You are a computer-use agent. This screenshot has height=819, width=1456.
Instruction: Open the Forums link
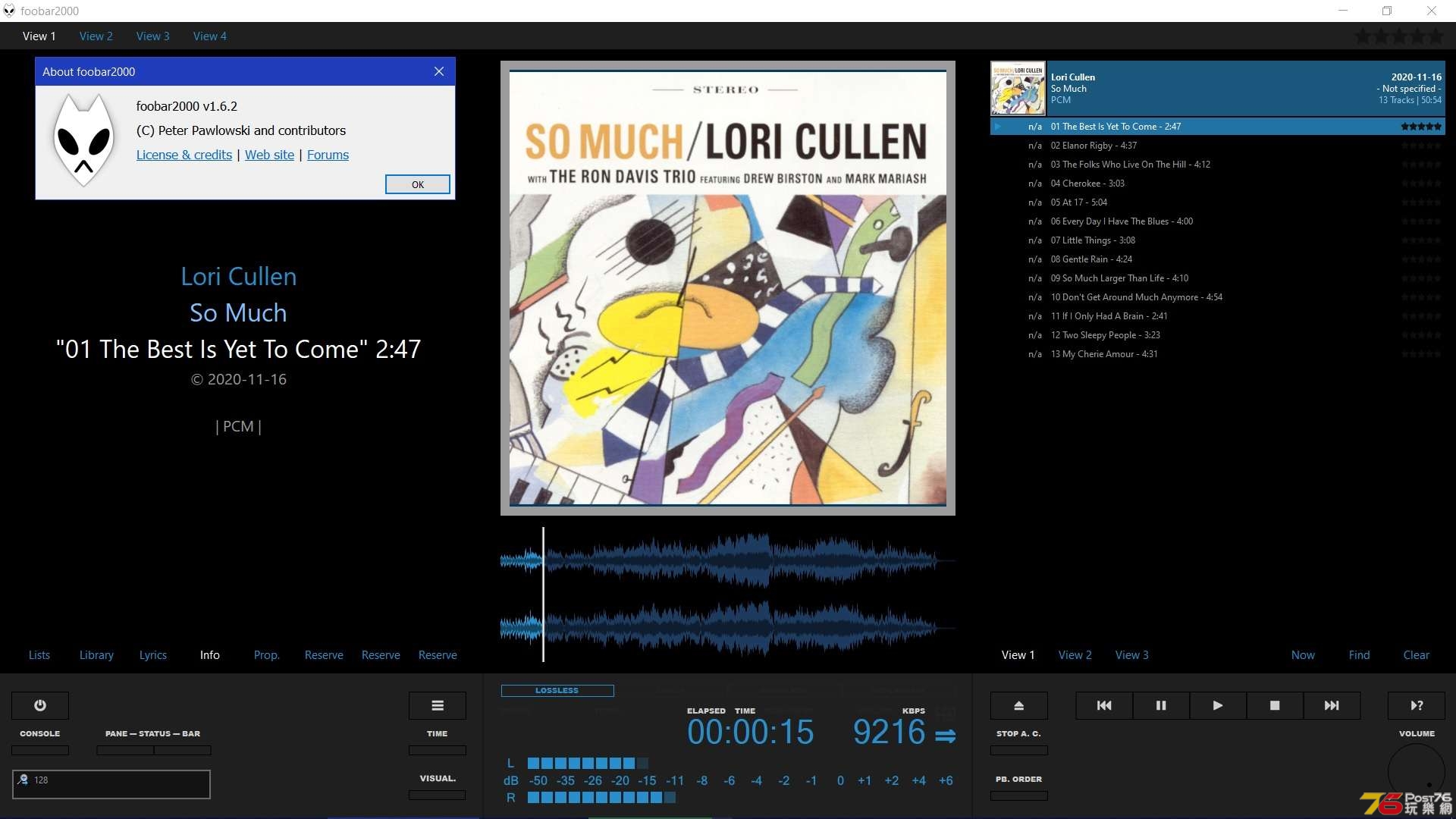click(x=328, y=155)
